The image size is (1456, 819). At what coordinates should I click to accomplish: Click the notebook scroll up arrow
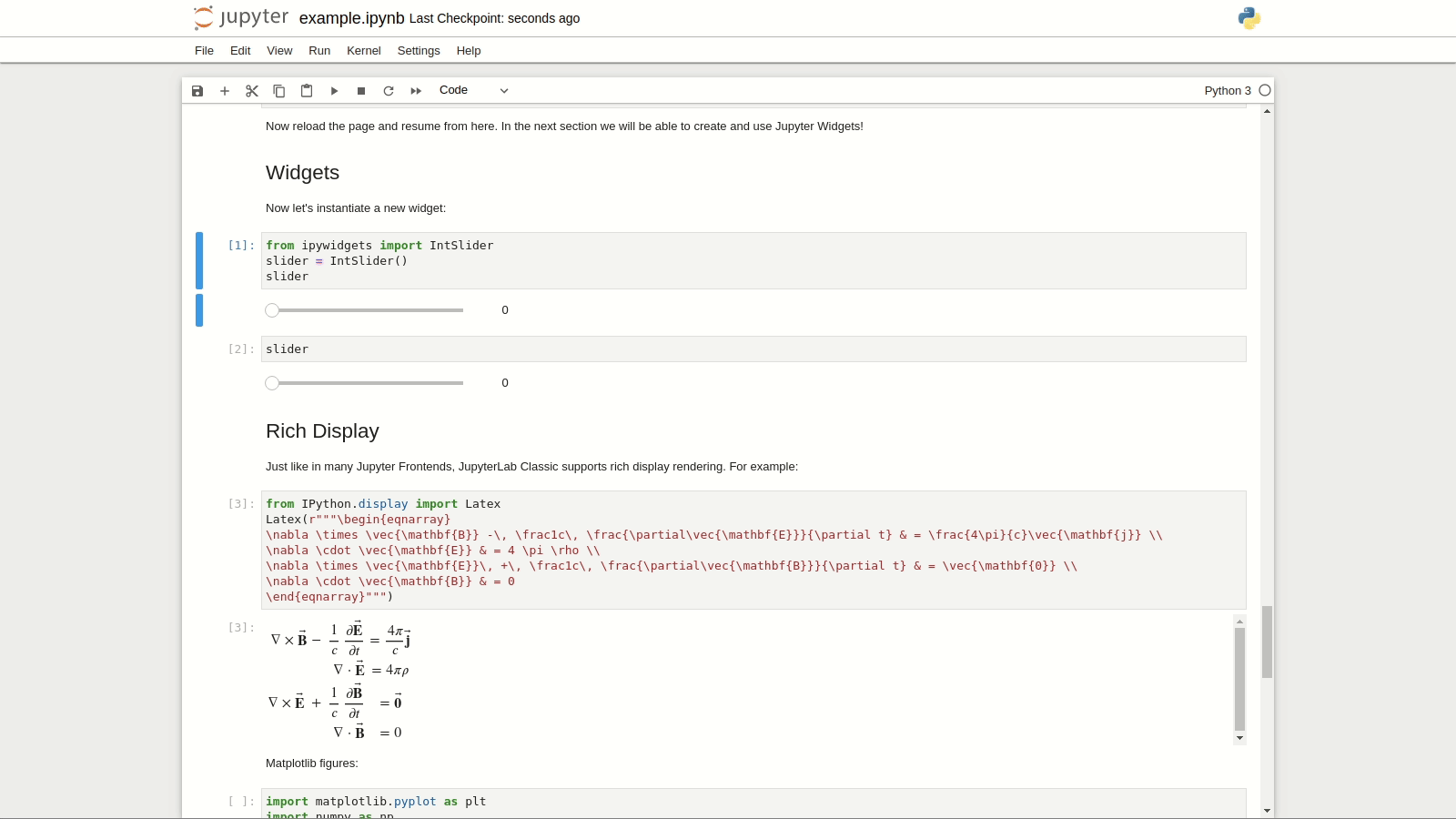pos(1267,111)
